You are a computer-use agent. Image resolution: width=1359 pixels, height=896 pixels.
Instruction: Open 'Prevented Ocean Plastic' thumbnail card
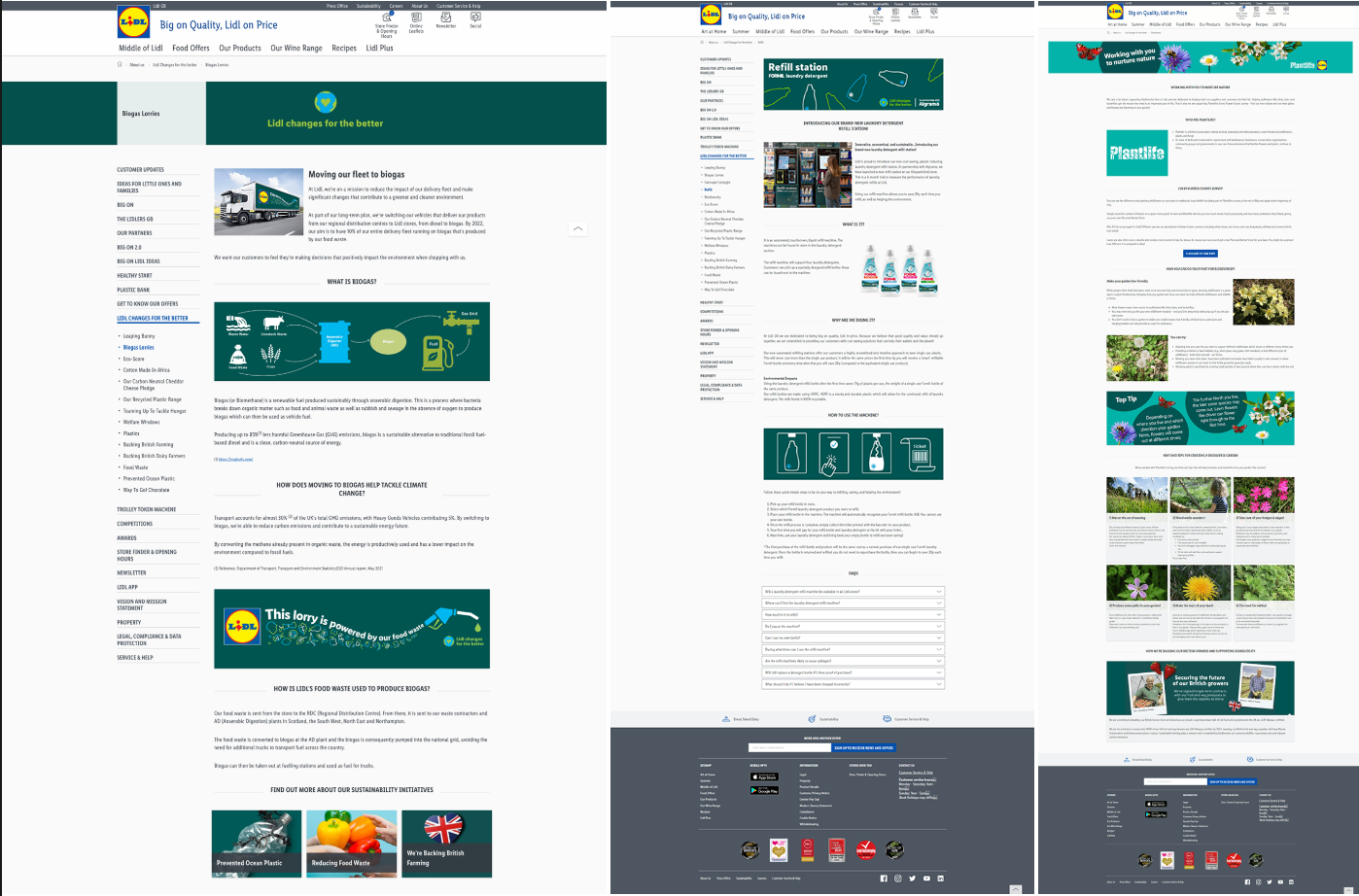pos(256,845)
